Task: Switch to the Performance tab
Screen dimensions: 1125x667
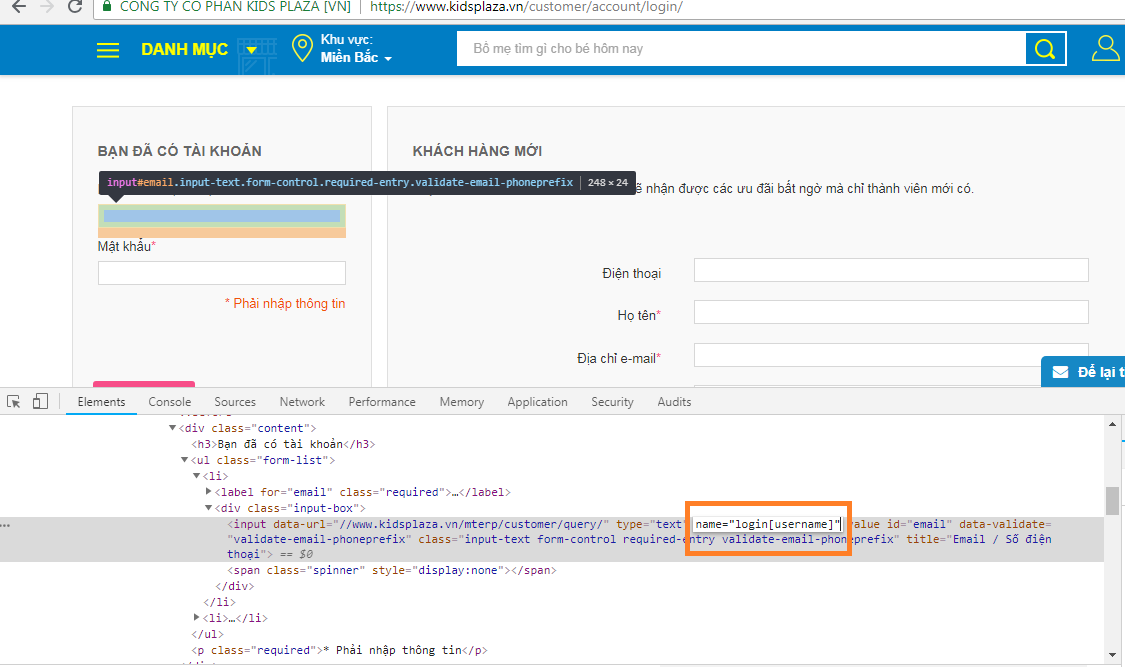Action: [x=382, y=401]
